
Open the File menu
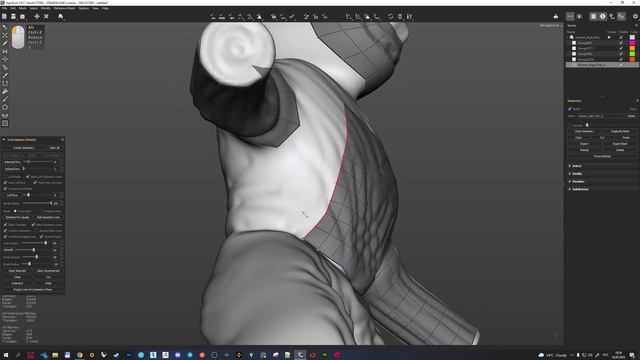tap(4, 8)
